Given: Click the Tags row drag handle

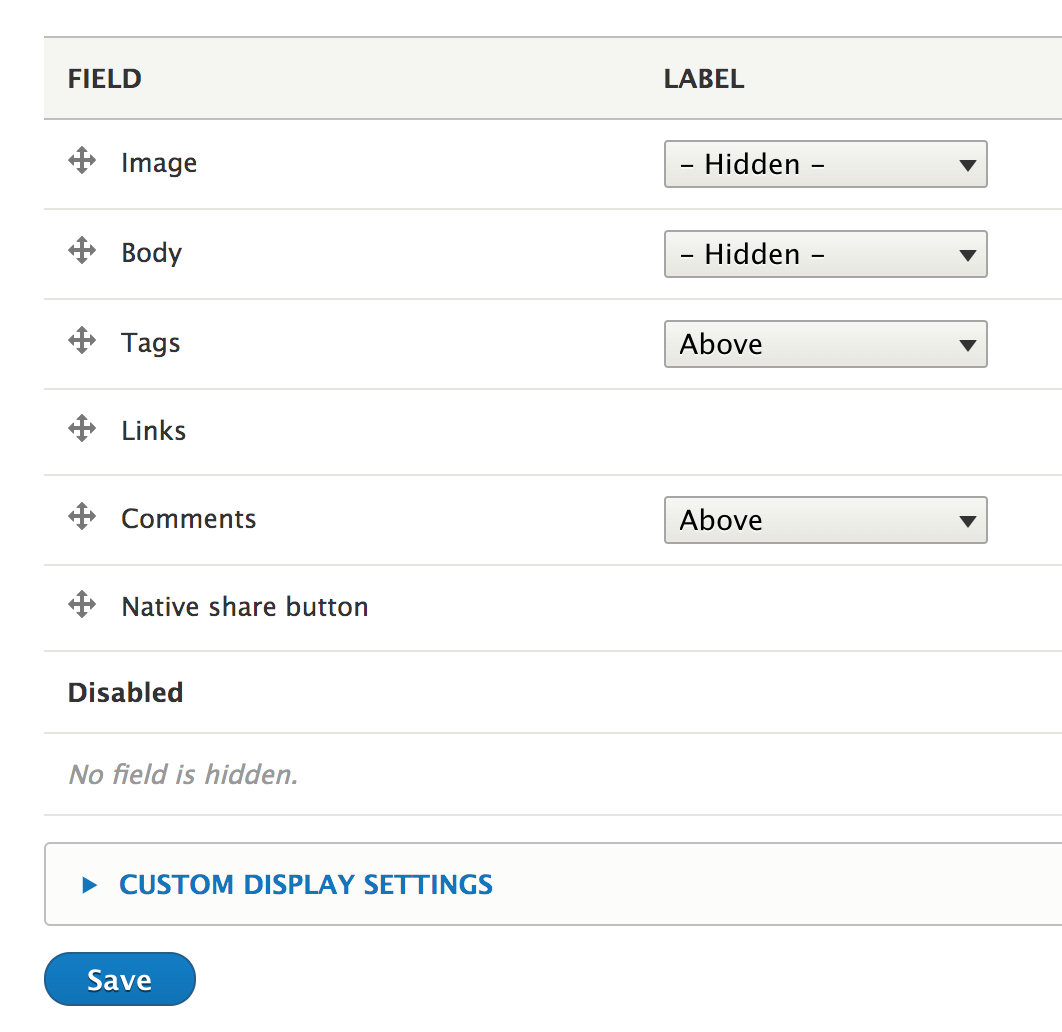Looking at the screenshot, I should click(81, 340).
